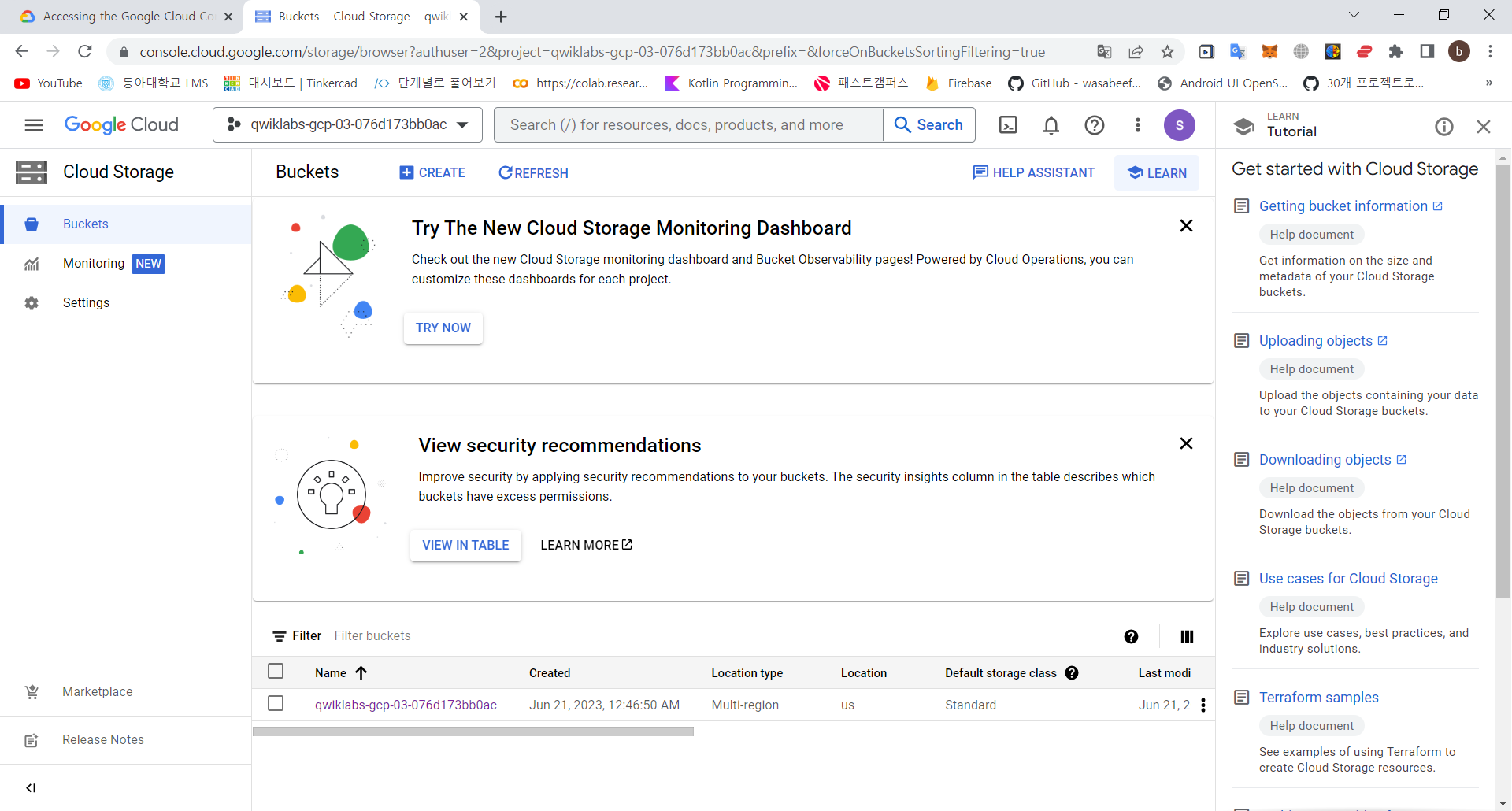Click the tutorial panel vertical scrollbar
The height and width of the screenshot is (811, 1512).
[x=1503, y=382]
